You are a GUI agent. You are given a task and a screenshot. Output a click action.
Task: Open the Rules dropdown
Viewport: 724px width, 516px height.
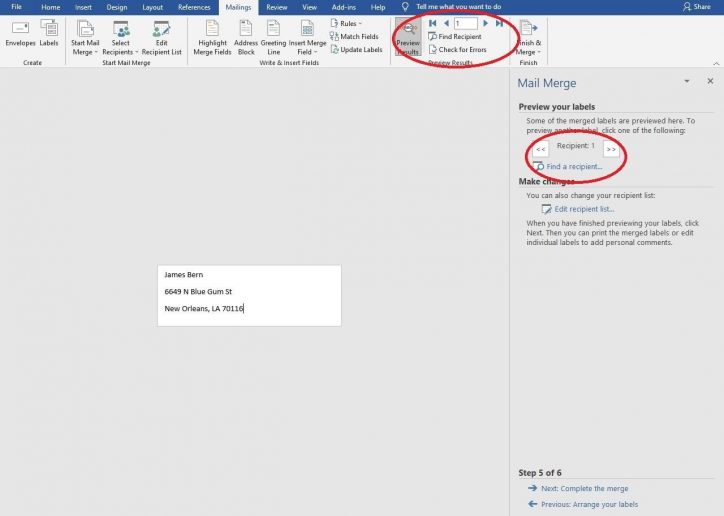pos(347,23)
